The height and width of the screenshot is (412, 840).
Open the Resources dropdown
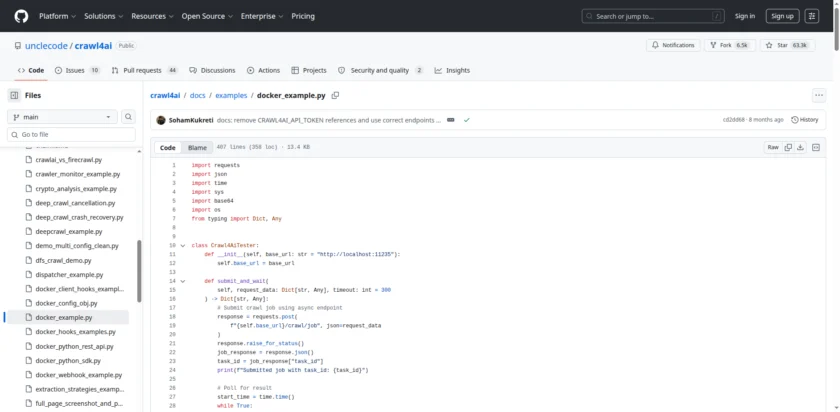(152, 16)
